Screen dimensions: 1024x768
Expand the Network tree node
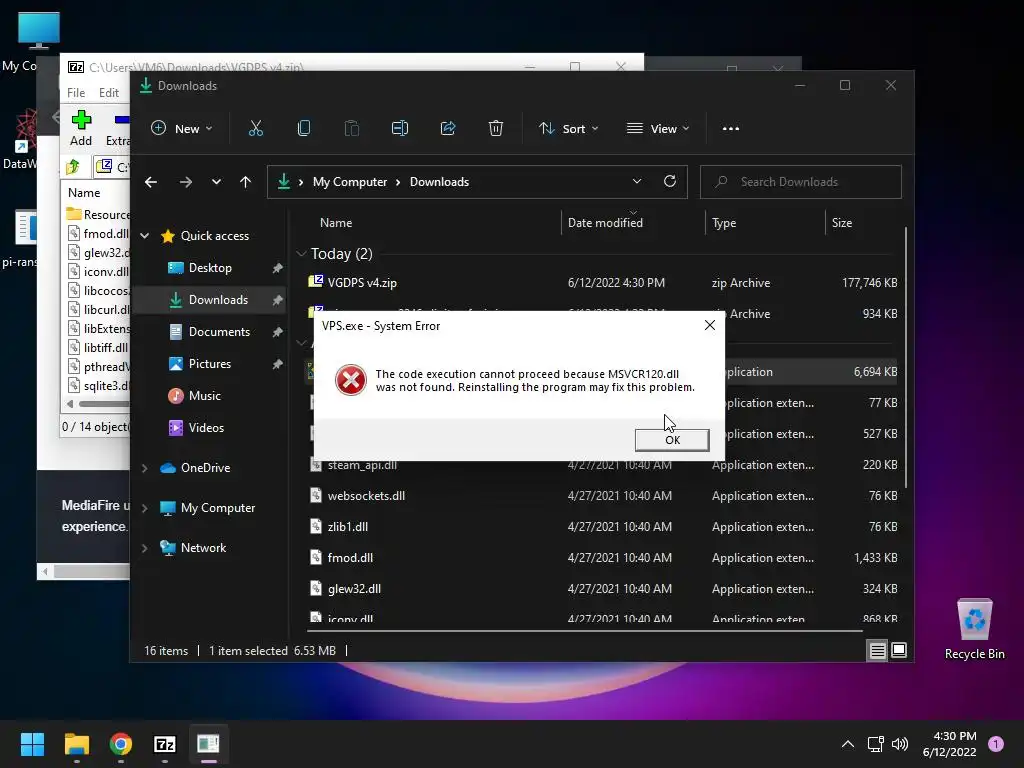[x=145, y=548]
